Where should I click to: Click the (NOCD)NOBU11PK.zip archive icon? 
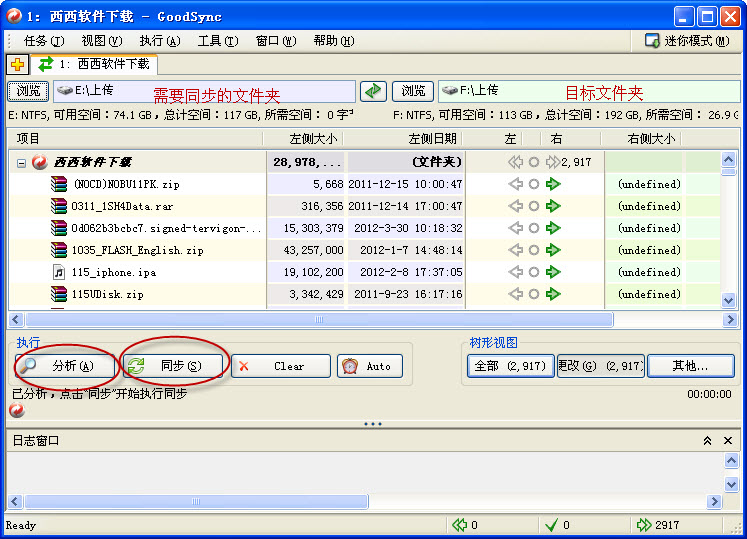[x=59, y=184]
